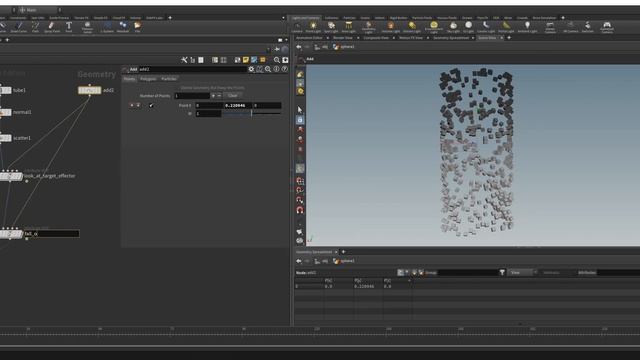The image size is (640, 360).
Task: Select the L-System shelf tool
Action: coord(107,27)
